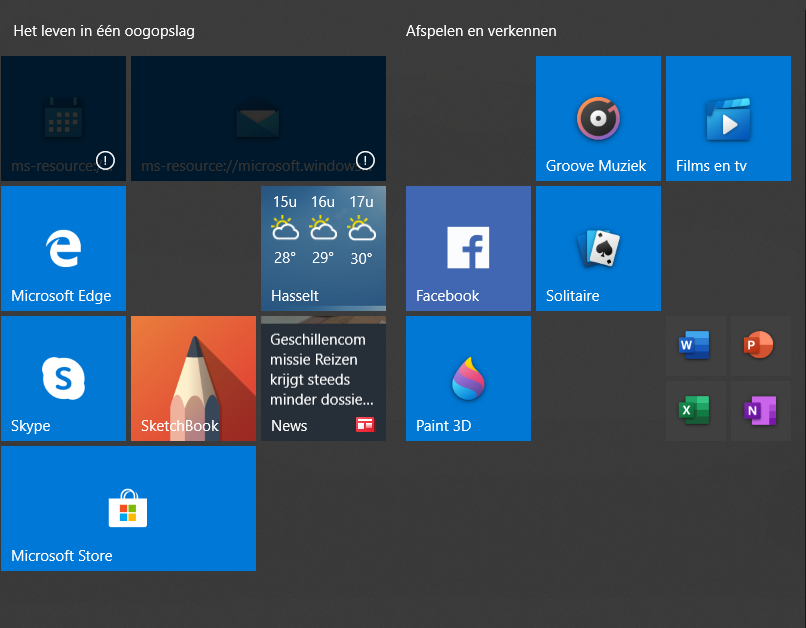Open Groove Muziek tile

598,118
